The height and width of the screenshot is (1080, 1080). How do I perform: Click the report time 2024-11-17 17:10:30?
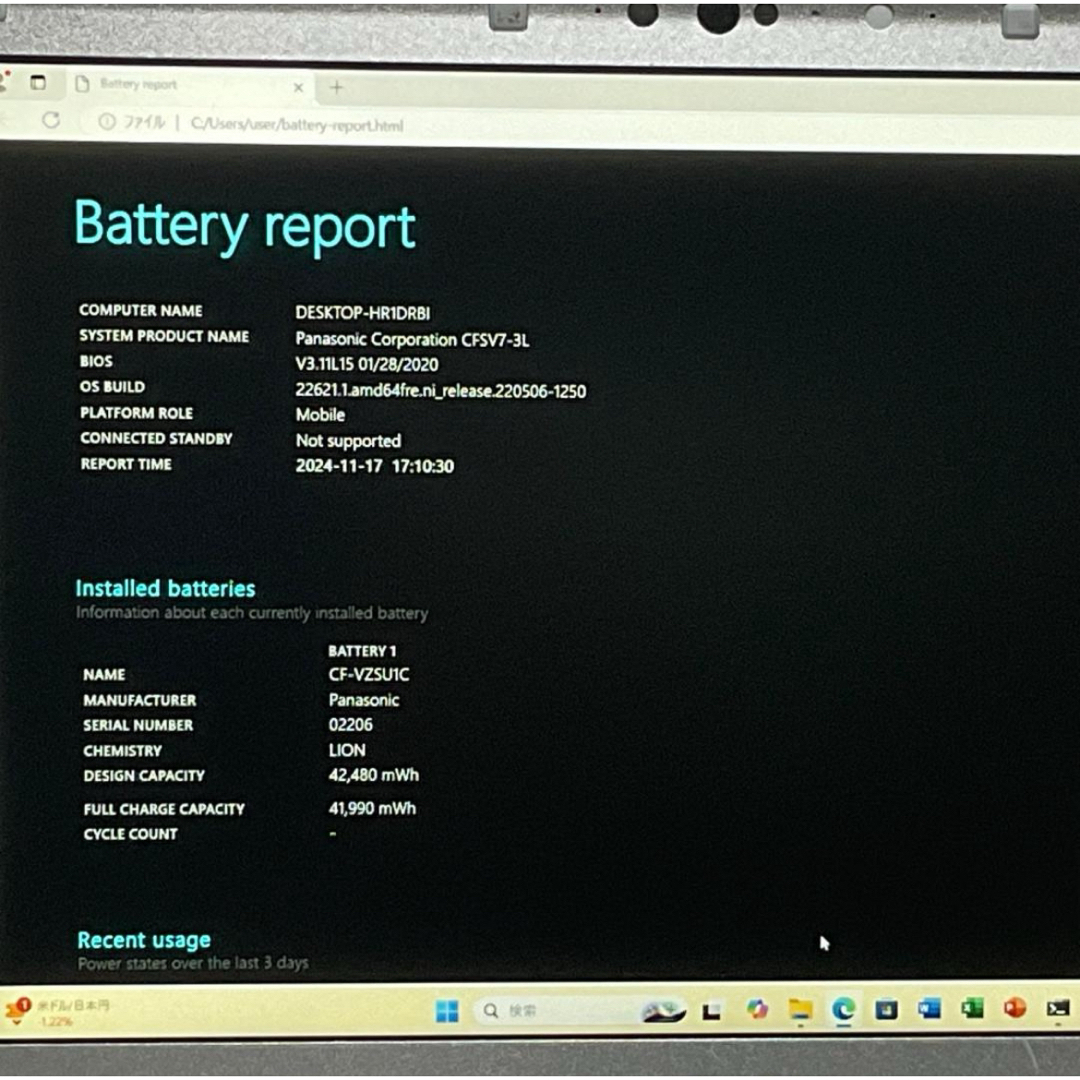click(375, 466)
